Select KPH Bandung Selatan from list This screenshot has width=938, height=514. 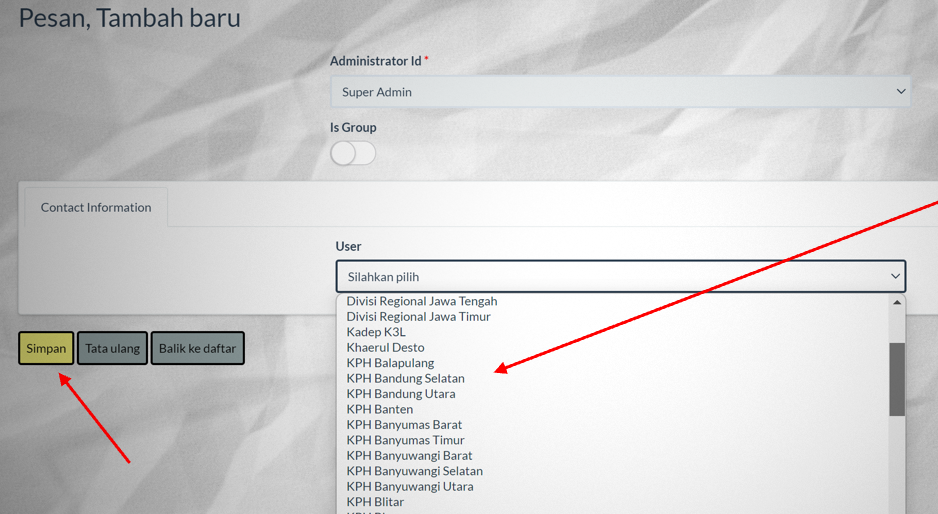click(x=405, y=378)
